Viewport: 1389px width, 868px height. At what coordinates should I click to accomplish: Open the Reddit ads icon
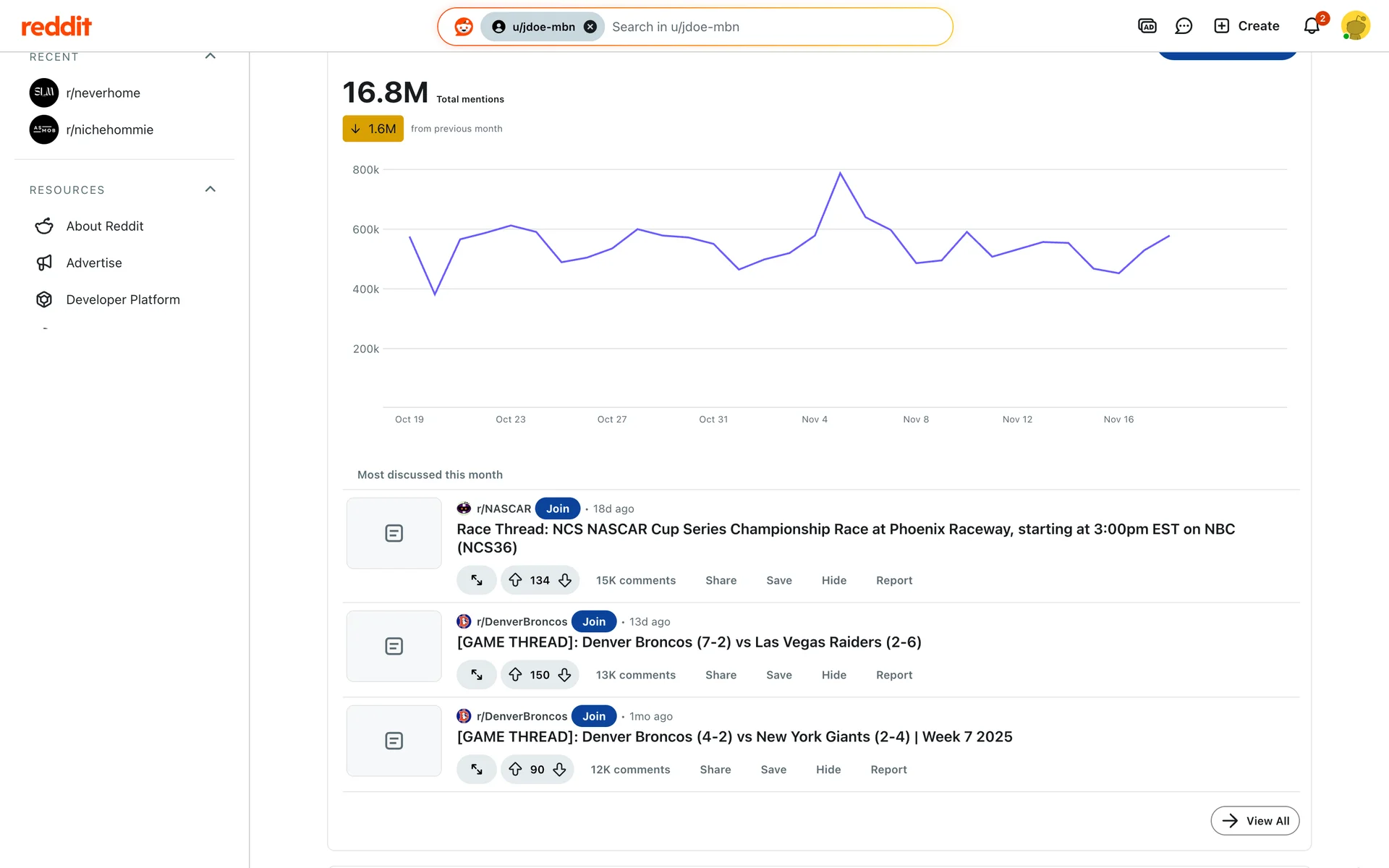click(x=1147, y=26)
